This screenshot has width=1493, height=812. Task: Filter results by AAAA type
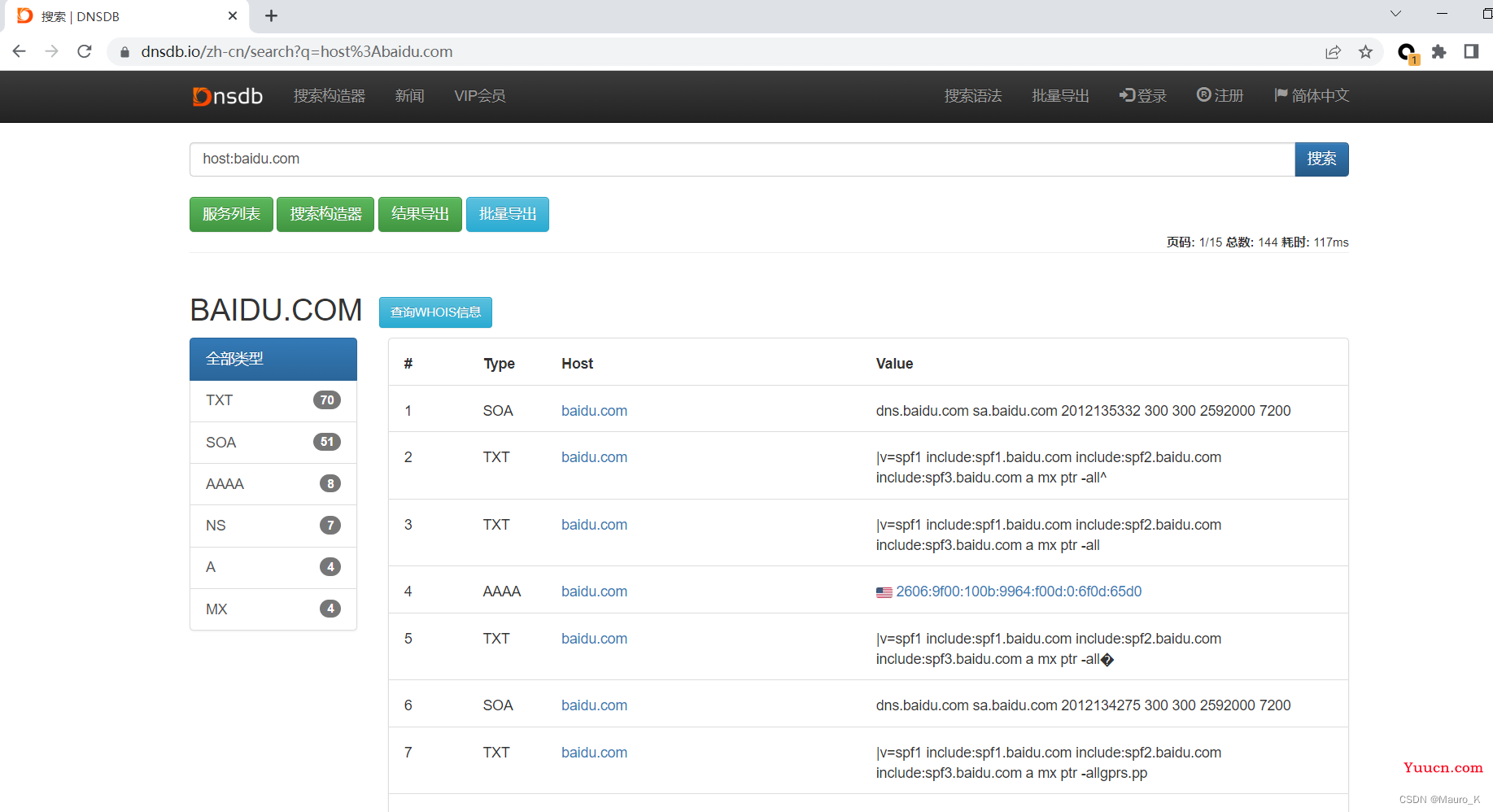[273, 484]
